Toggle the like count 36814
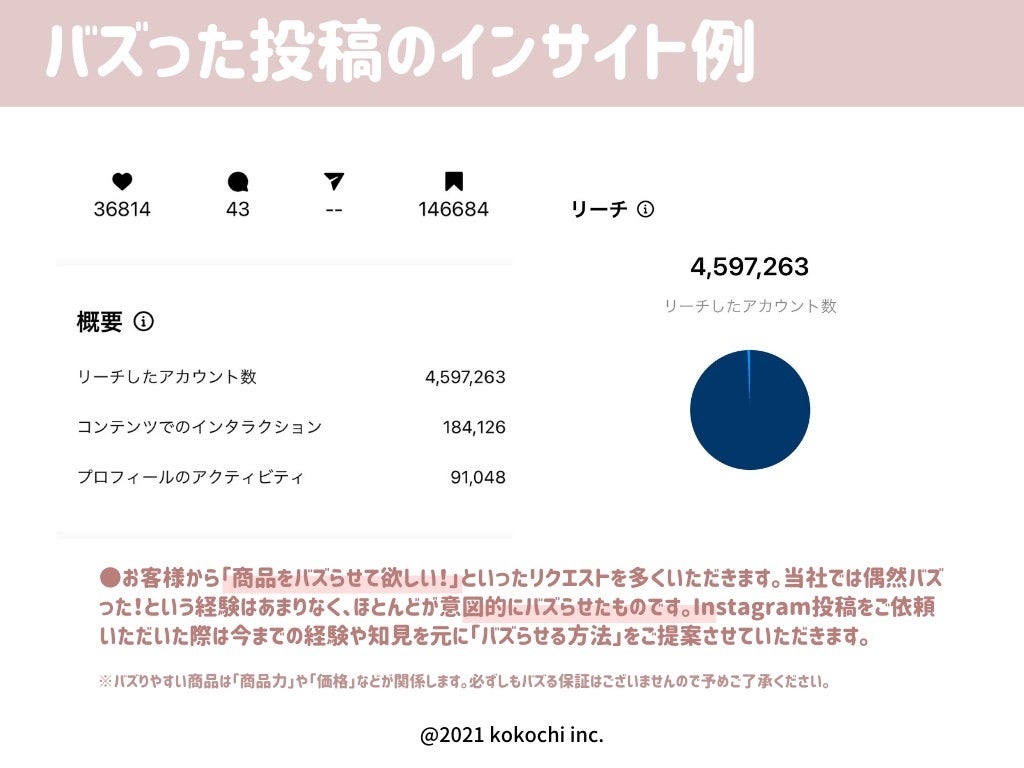The height and width of the screenshot is (768, 1024). (120, 210)
